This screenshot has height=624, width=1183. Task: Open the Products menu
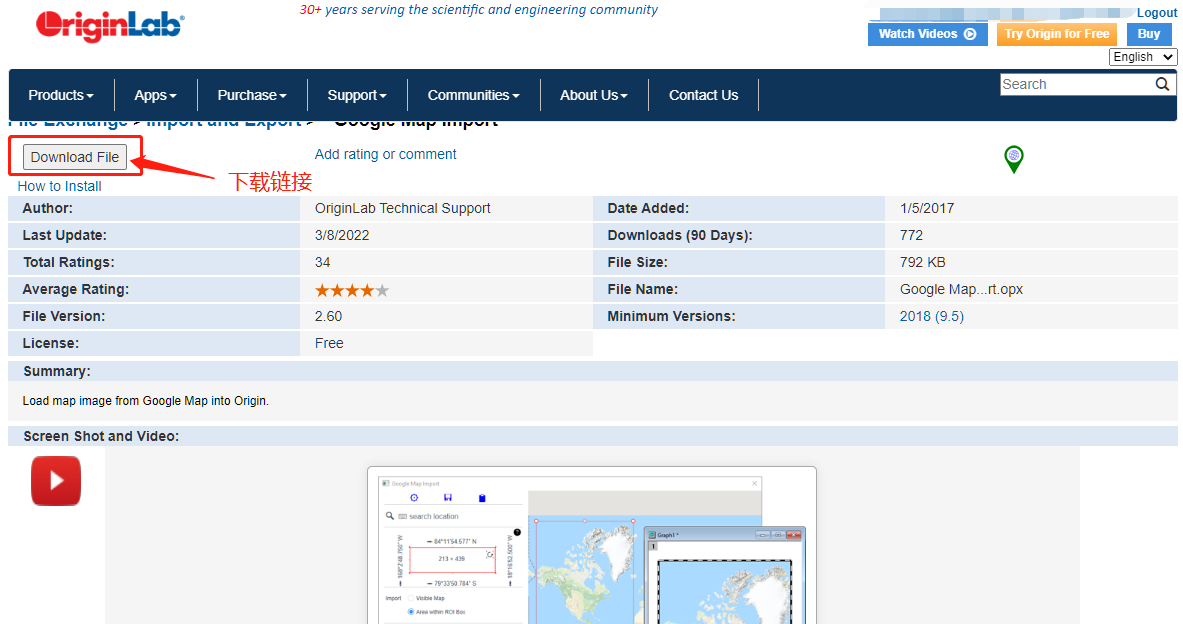[x=61, y=95]
